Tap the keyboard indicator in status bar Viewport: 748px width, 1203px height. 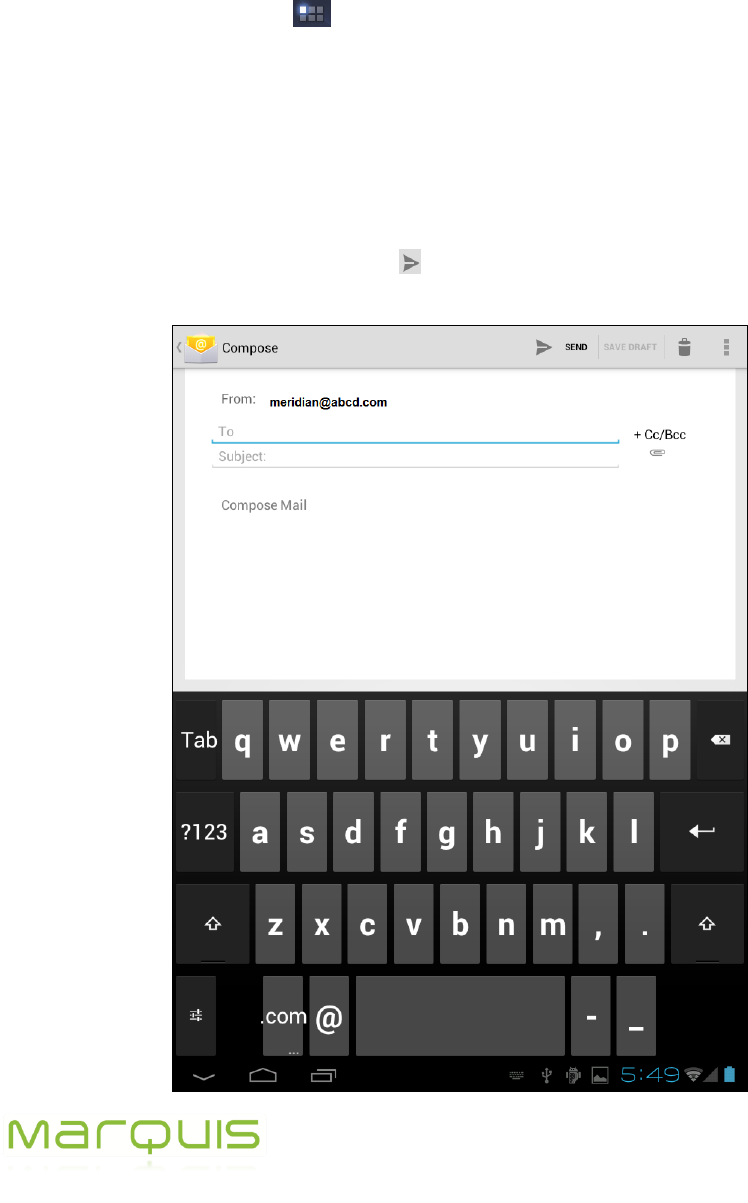tap(517, 1076)
